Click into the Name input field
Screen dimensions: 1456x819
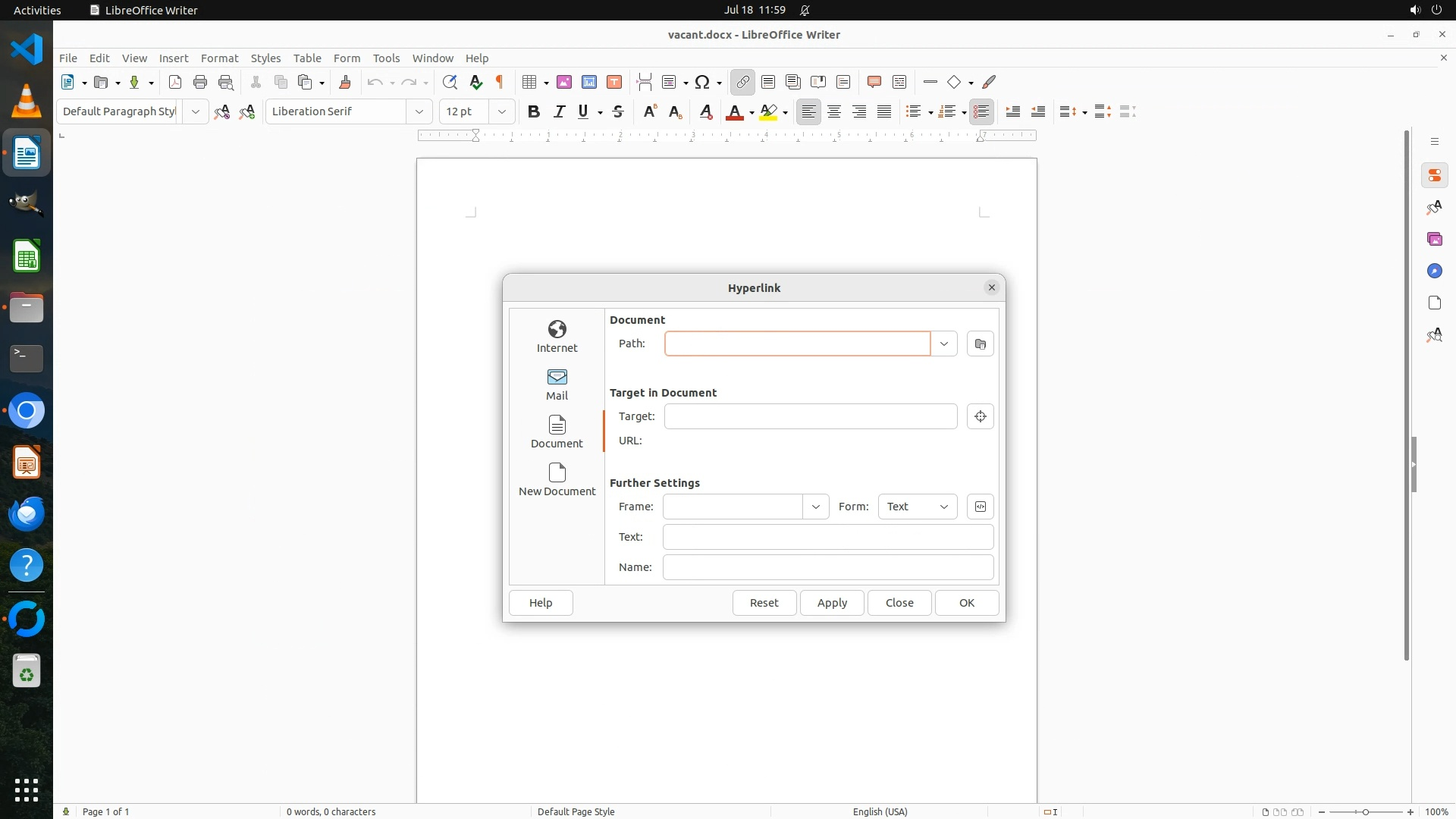click(x=827, y=567)
